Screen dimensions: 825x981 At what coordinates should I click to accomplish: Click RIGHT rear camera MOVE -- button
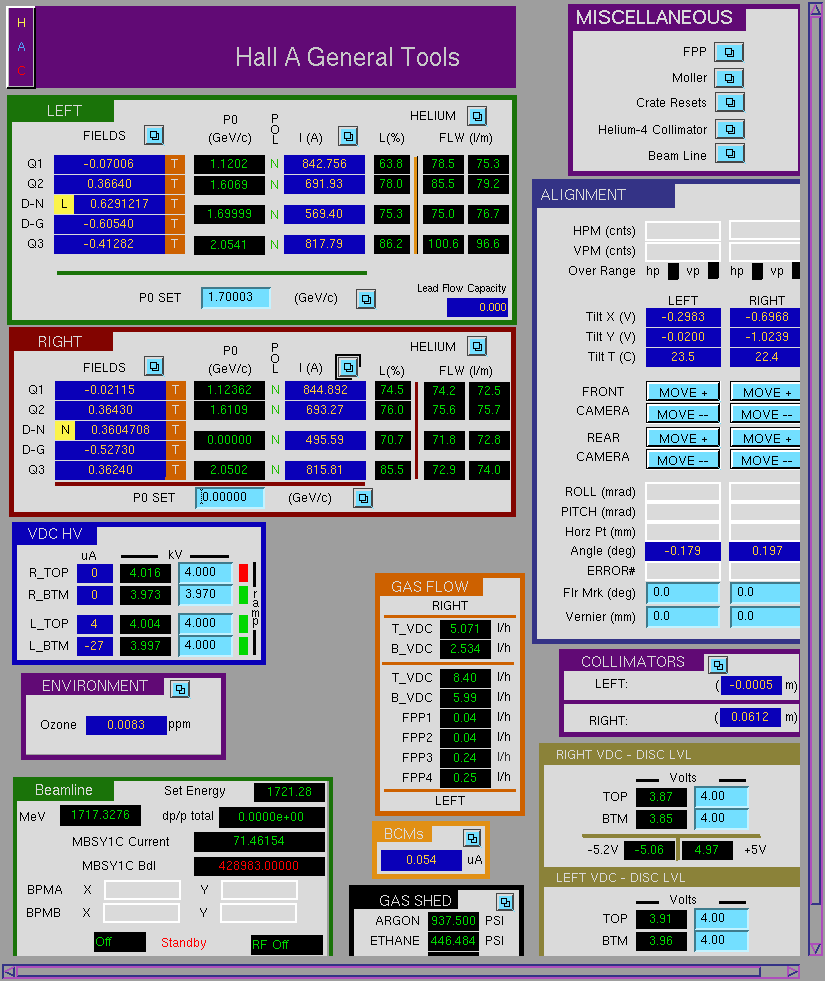(x=765, y=460)
